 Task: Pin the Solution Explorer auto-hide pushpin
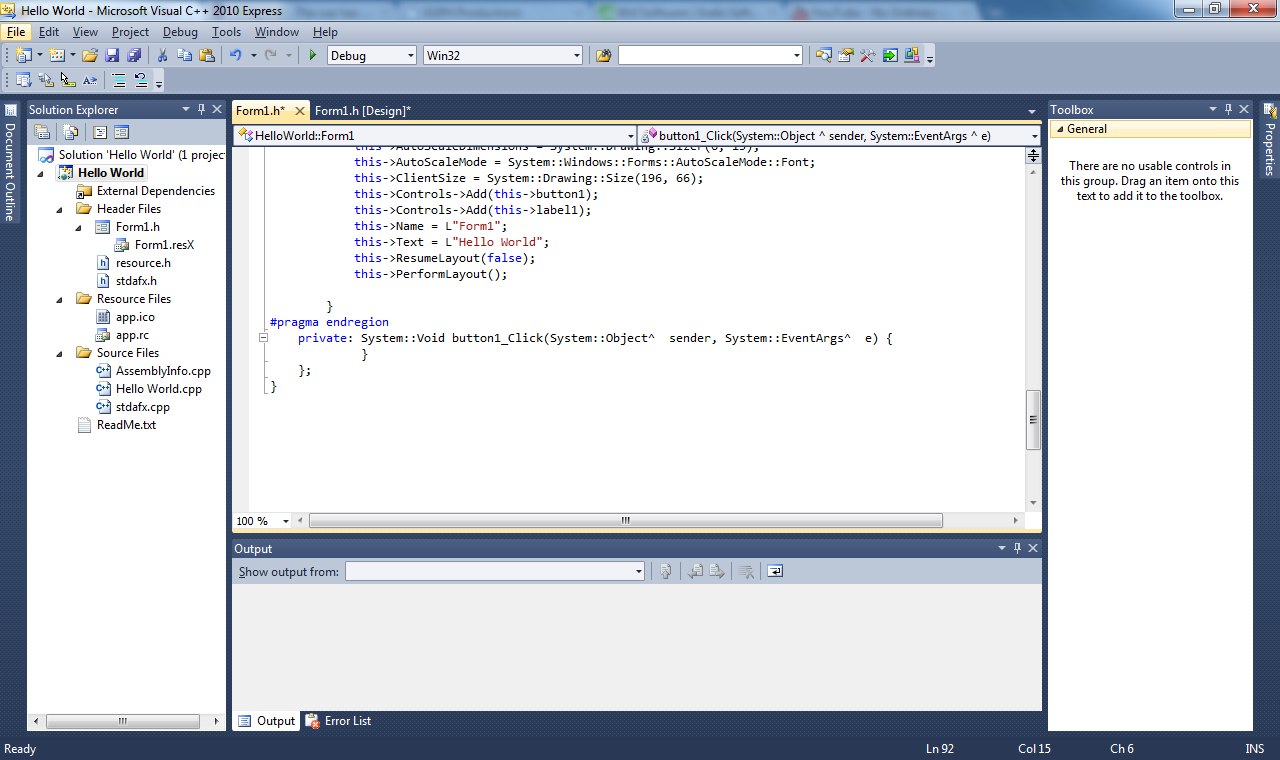point(202,109)
